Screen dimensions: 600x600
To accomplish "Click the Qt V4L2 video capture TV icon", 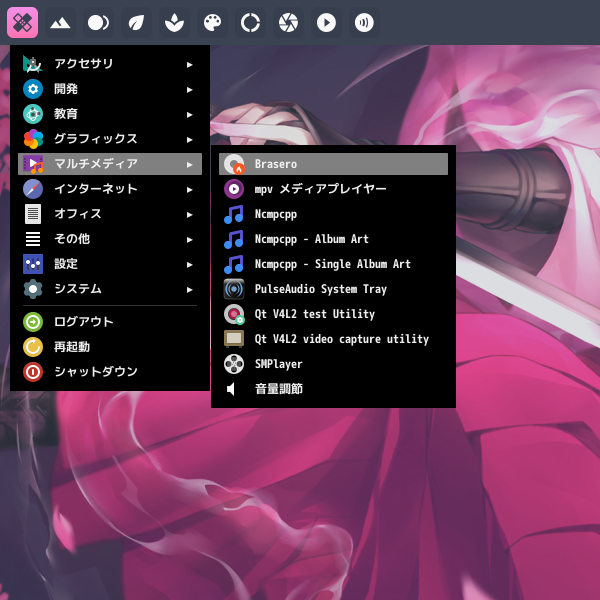I will tap(234, 339).
